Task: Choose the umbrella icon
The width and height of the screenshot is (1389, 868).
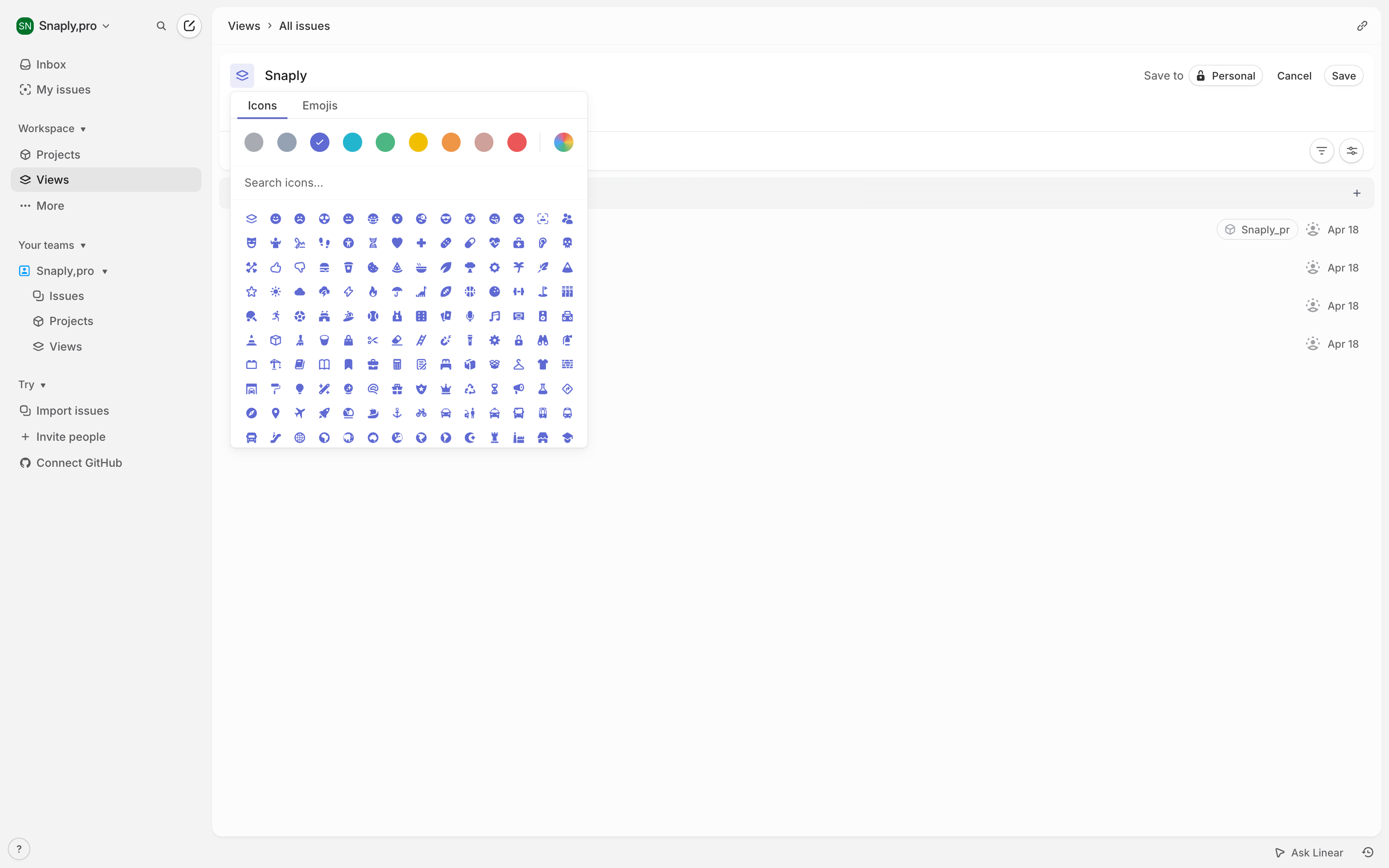Action: coord(397,292)
